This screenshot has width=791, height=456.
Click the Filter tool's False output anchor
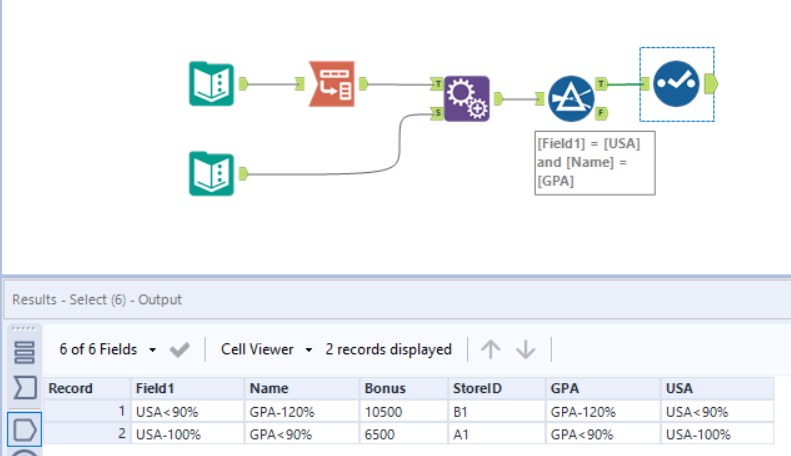[x=600, y=114]
